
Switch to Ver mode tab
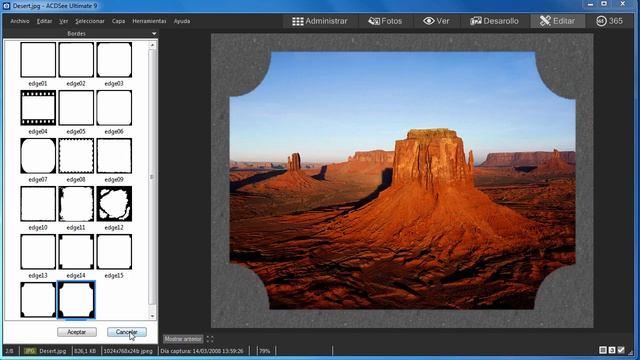click(436, 21)
